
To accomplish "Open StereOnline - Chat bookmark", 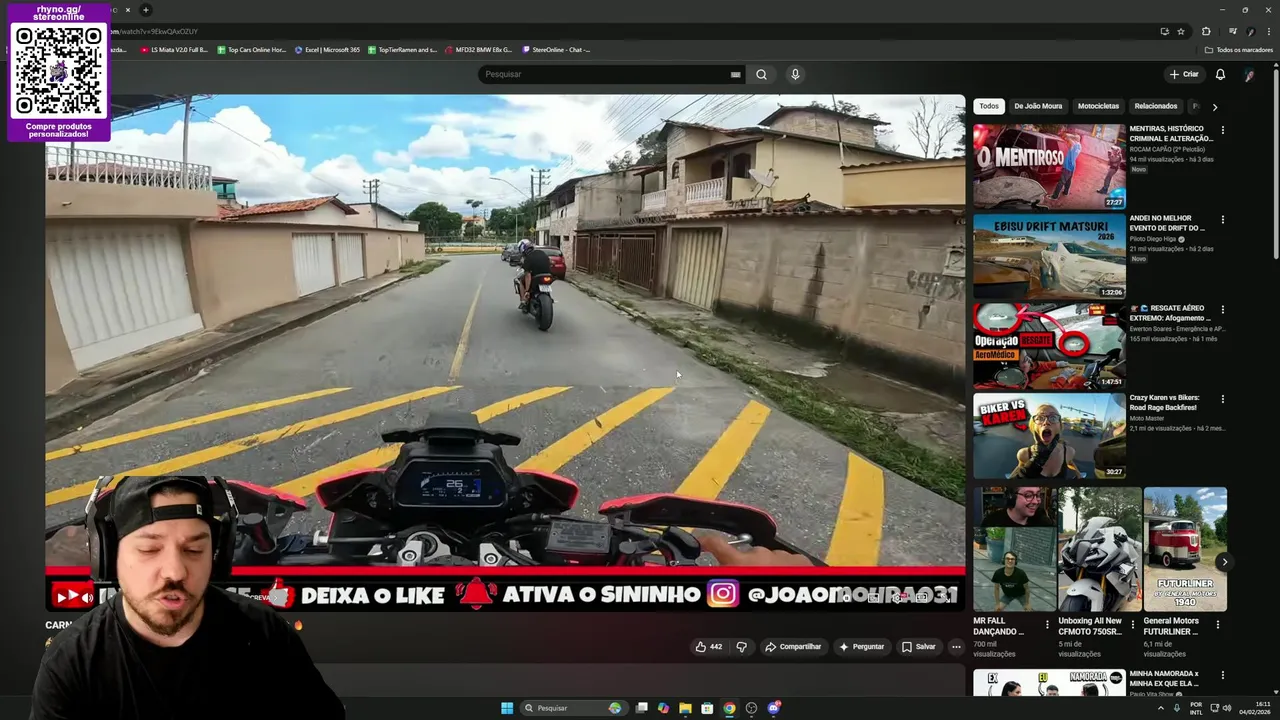I will (x=555, y=50).
